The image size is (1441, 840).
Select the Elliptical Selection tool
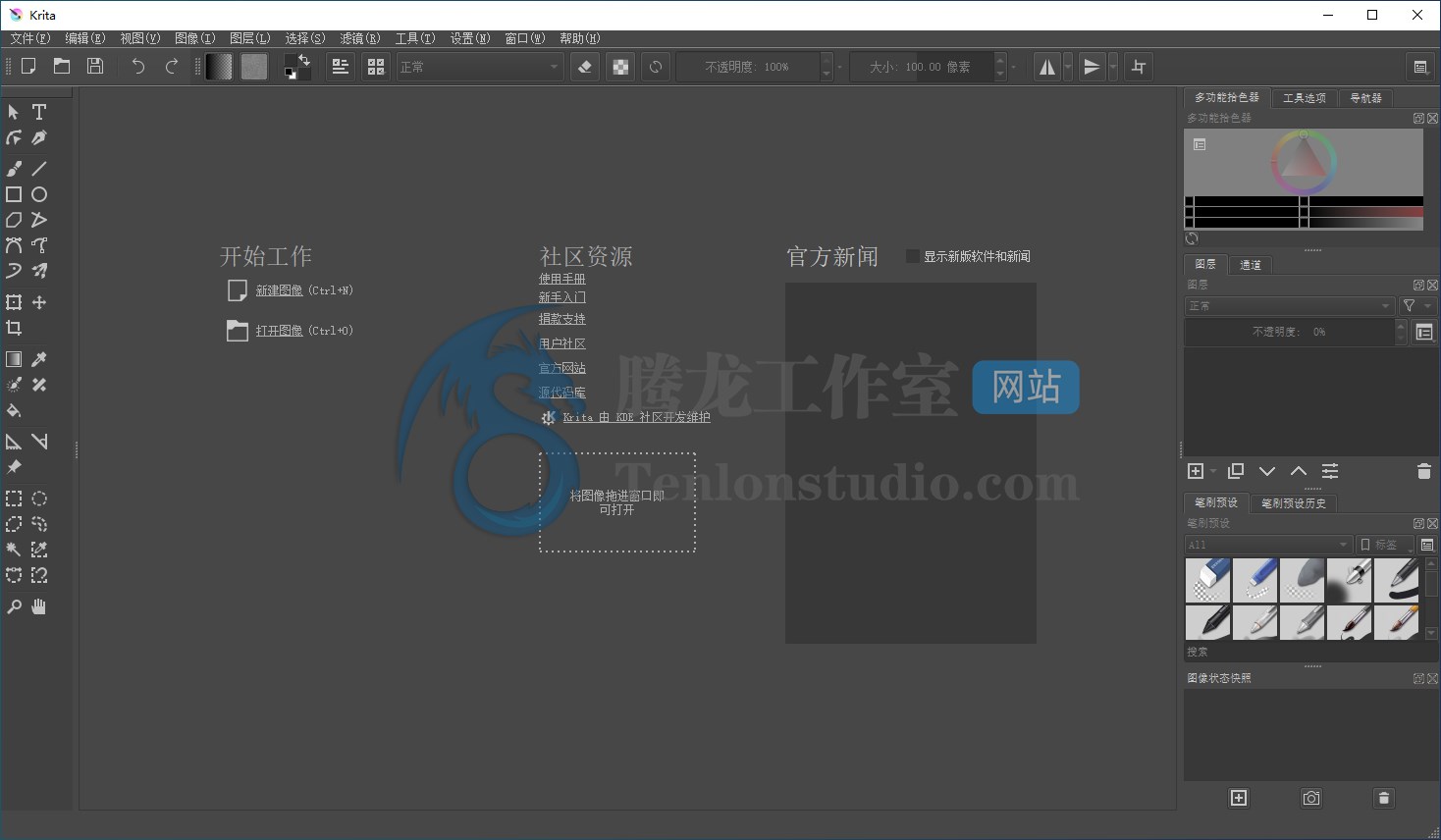[x=39, y=499]
